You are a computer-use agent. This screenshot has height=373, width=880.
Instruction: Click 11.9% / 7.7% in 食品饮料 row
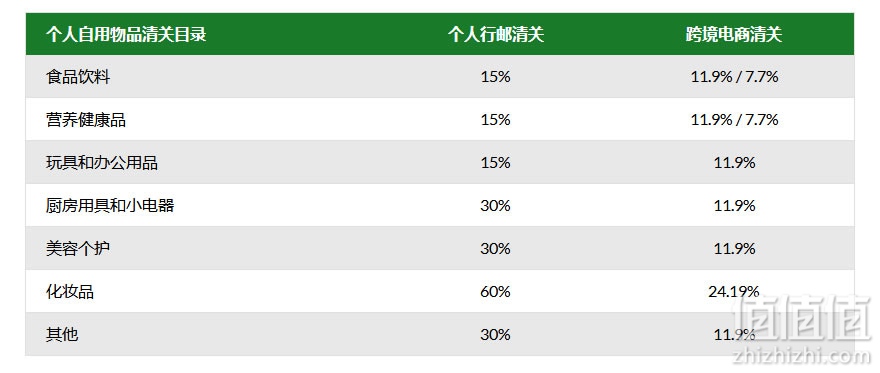(x=734, y=77)
